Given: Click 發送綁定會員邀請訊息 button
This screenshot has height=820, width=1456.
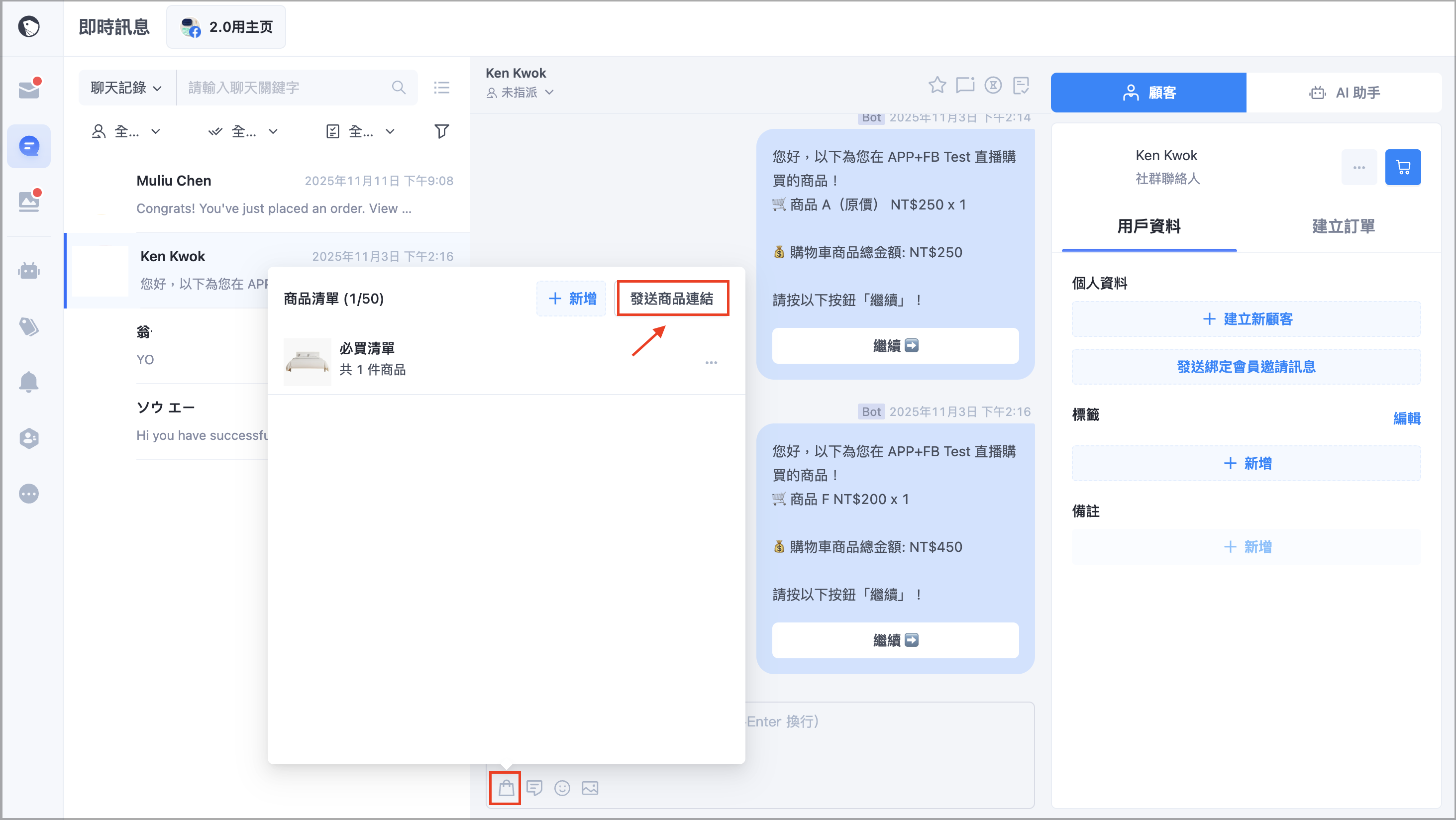Looking at the screenshot, I should 1246,367.
